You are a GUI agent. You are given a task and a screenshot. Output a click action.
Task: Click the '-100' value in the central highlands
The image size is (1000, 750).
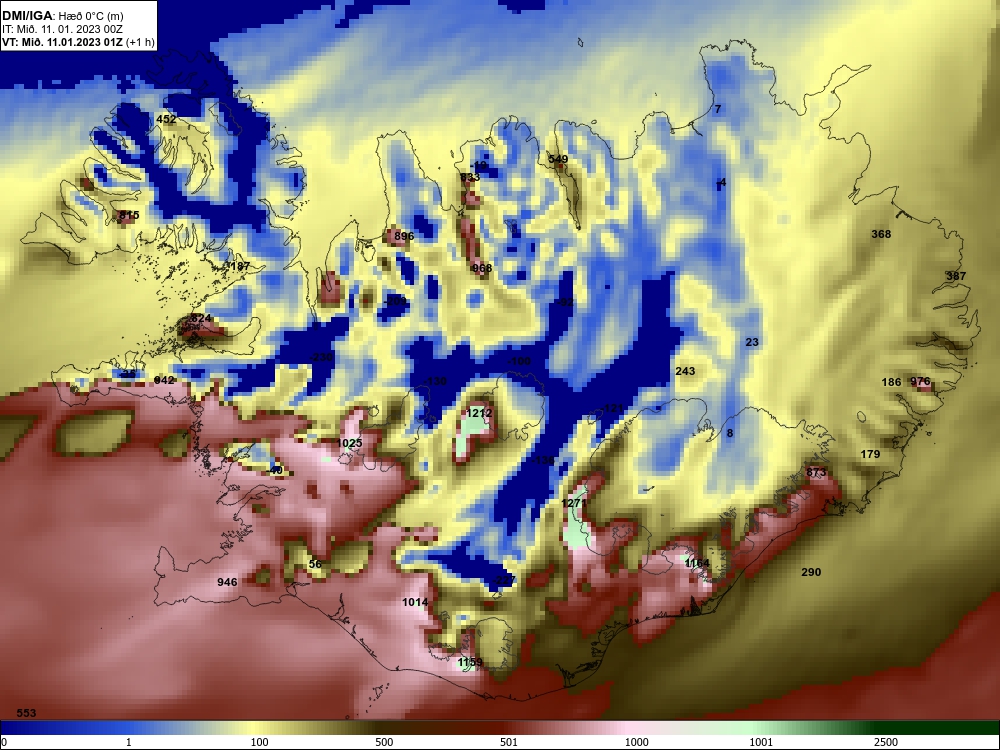(x=518, y=361)
